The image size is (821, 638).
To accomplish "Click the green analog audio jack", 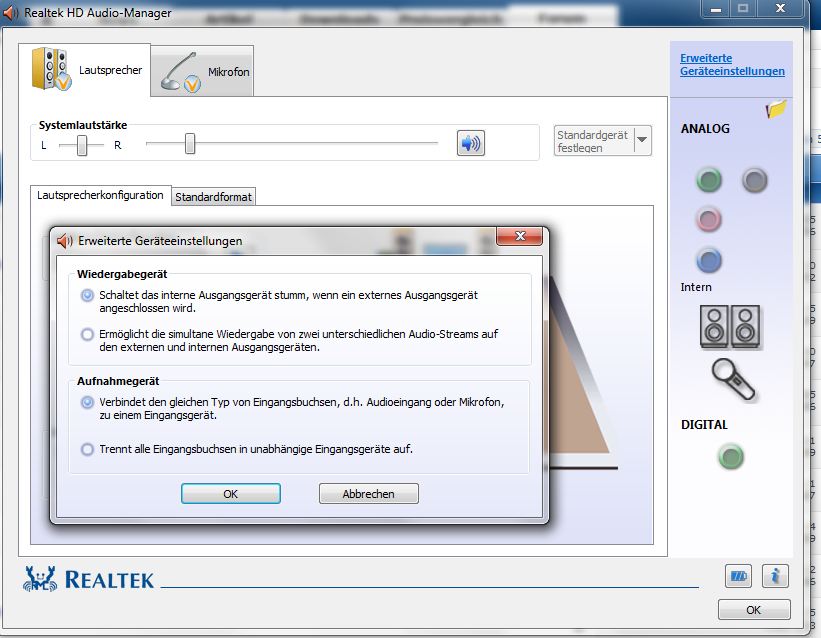I will point(709,180).
